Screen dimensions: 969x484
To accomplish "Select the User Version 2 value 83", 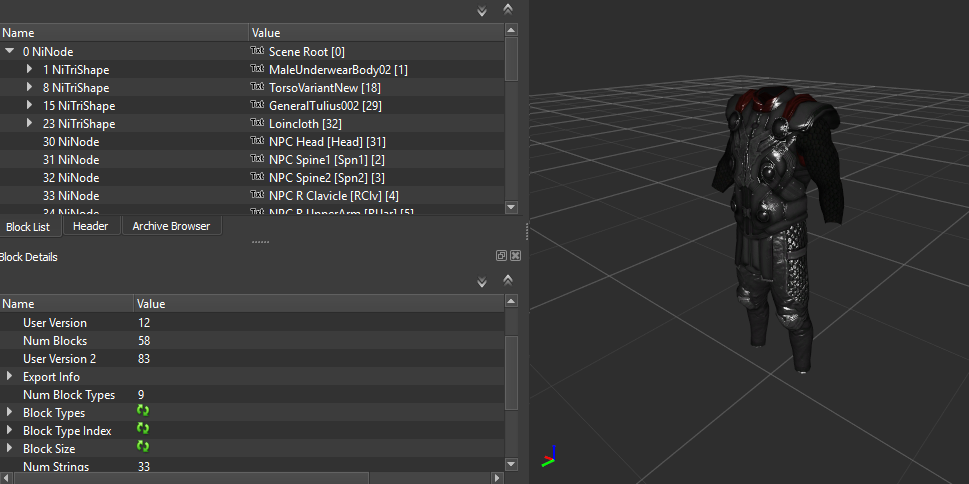I will pyautogui.click(x=144, y=359).
